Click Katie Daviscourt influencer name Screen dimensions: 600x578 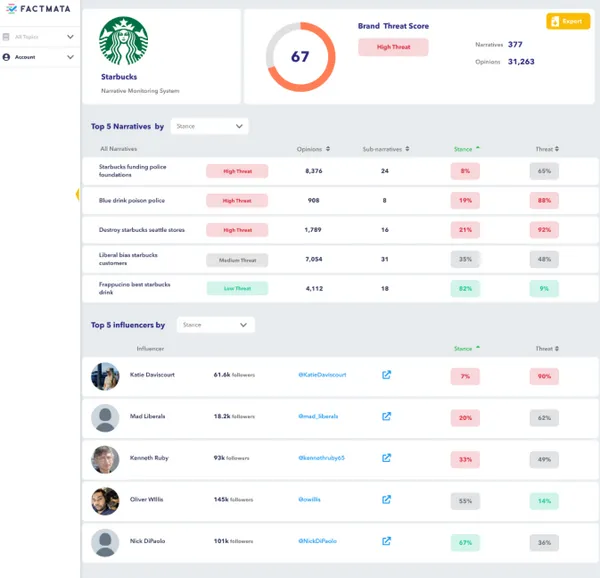pos(152,375)
